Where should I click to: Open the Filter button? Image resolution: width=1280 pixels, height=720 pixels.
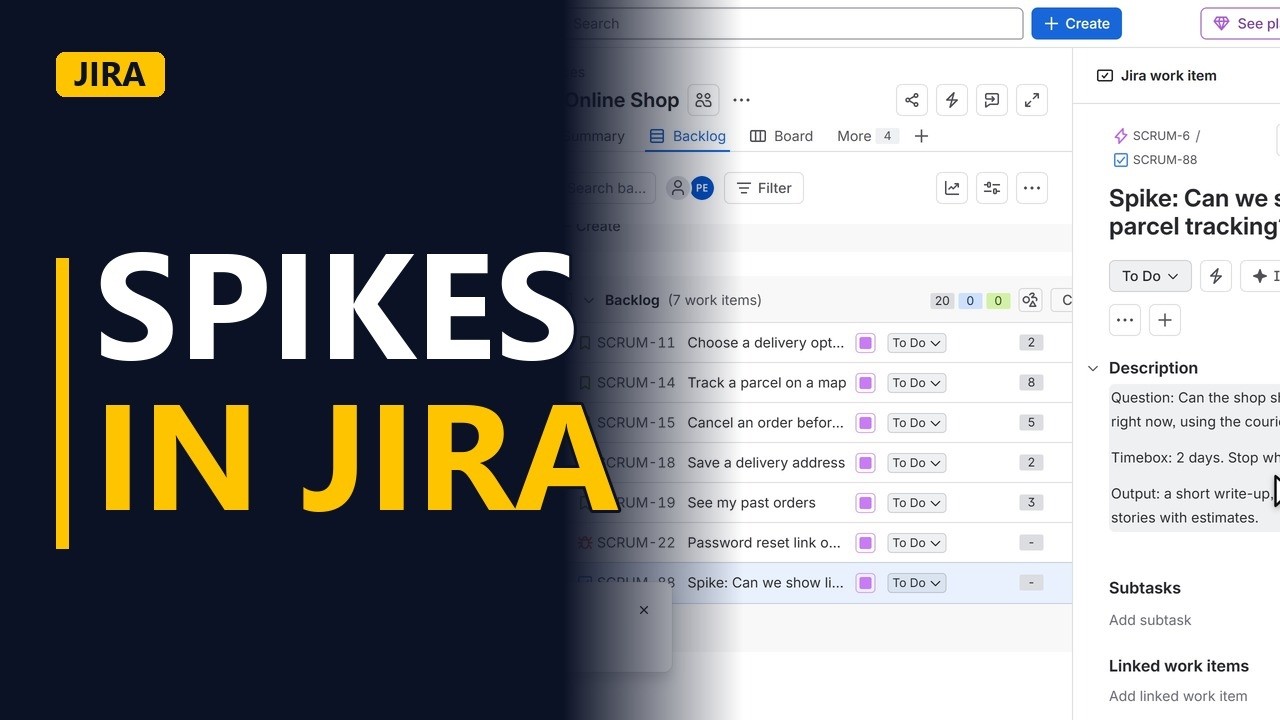click(x=764, y=188)
